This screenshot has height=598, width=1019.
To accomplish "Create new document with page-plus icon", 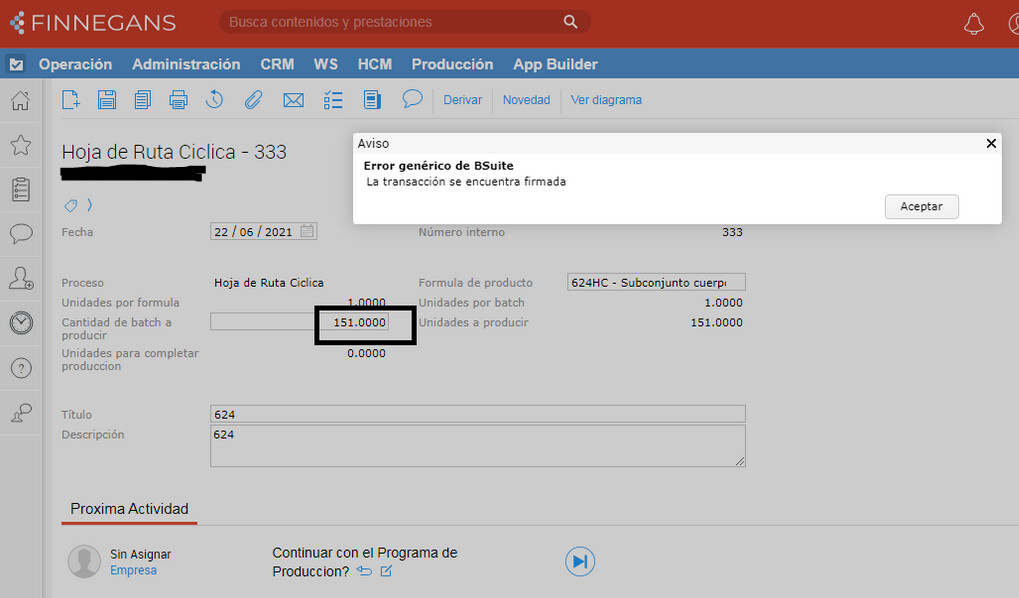I will click(71, 100).
